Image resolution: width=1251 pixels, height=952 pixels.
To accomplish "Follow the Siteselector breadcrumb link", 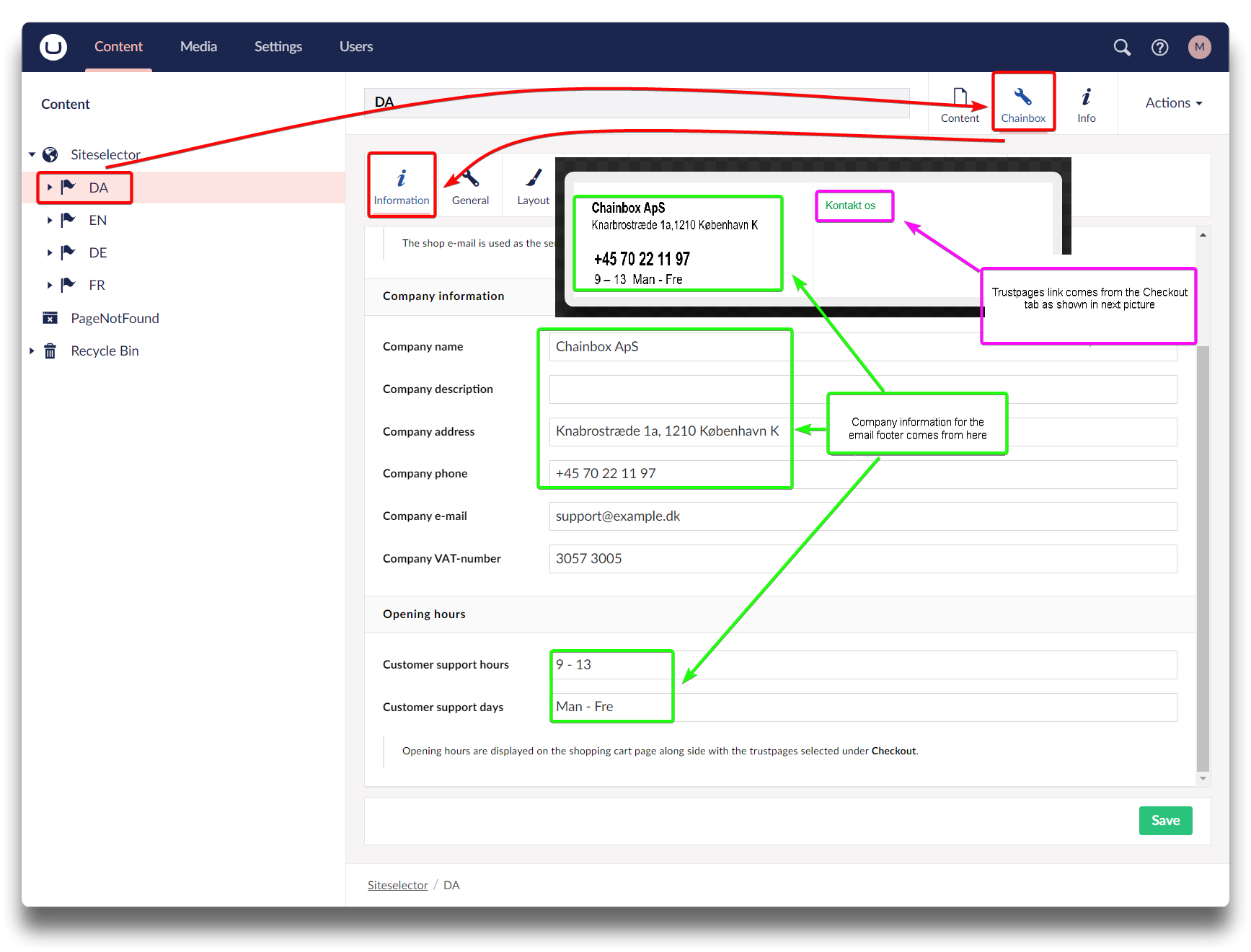I will pos(397,886).
